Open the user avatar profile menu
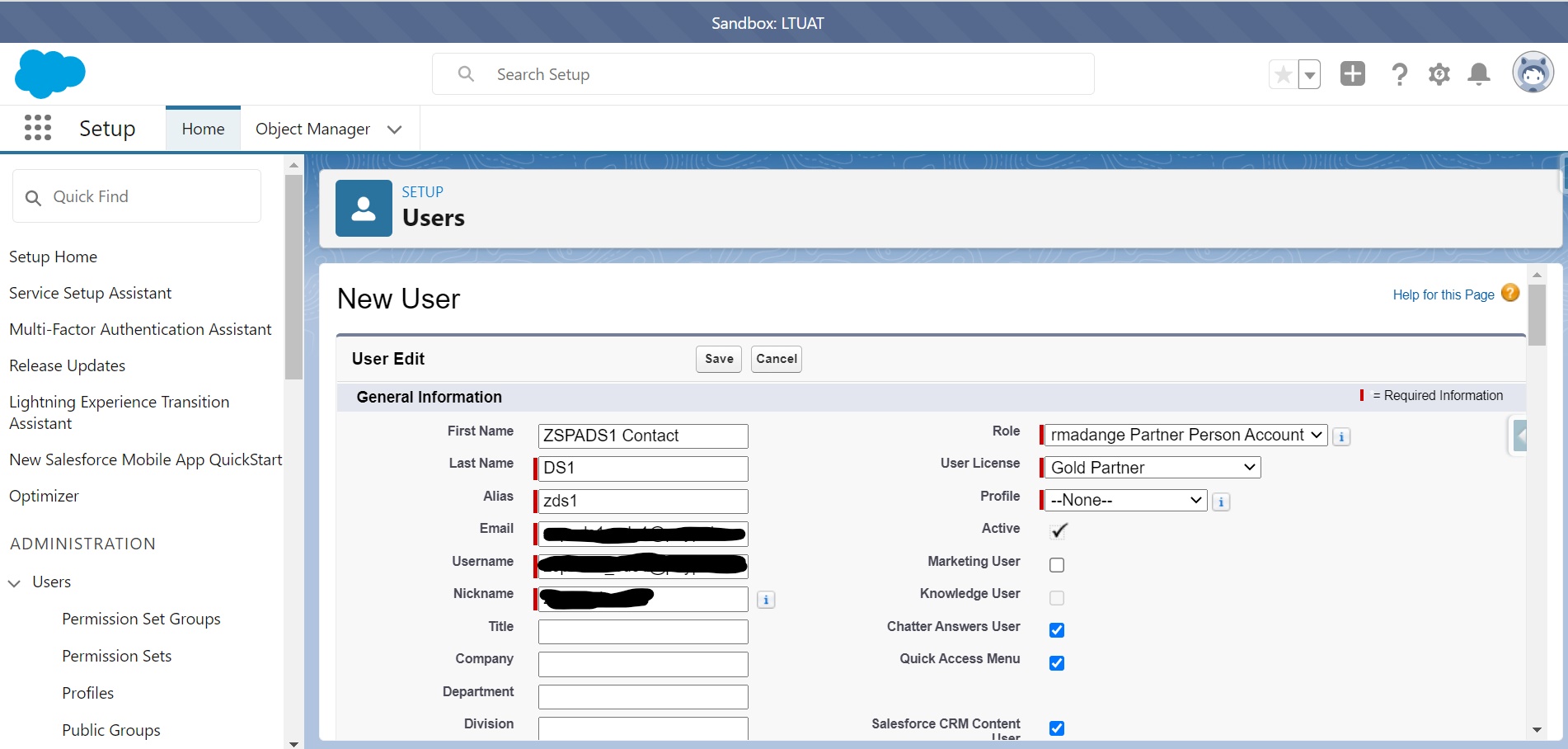1568x749 pixels. (1533, 73)
